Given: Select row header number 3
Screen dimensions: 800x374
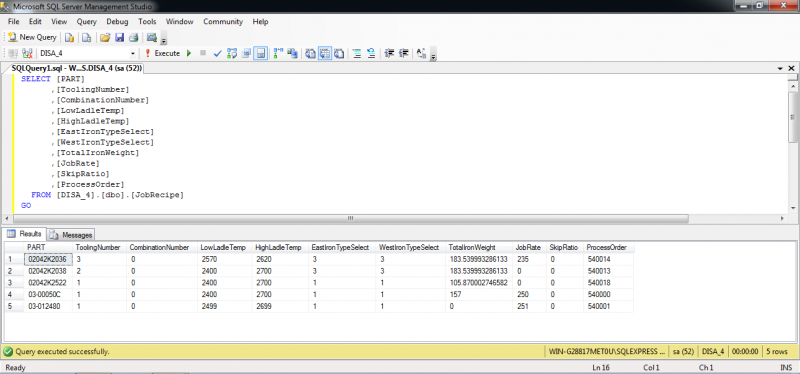Looking at the screenshot, I should tap(14, 283).
